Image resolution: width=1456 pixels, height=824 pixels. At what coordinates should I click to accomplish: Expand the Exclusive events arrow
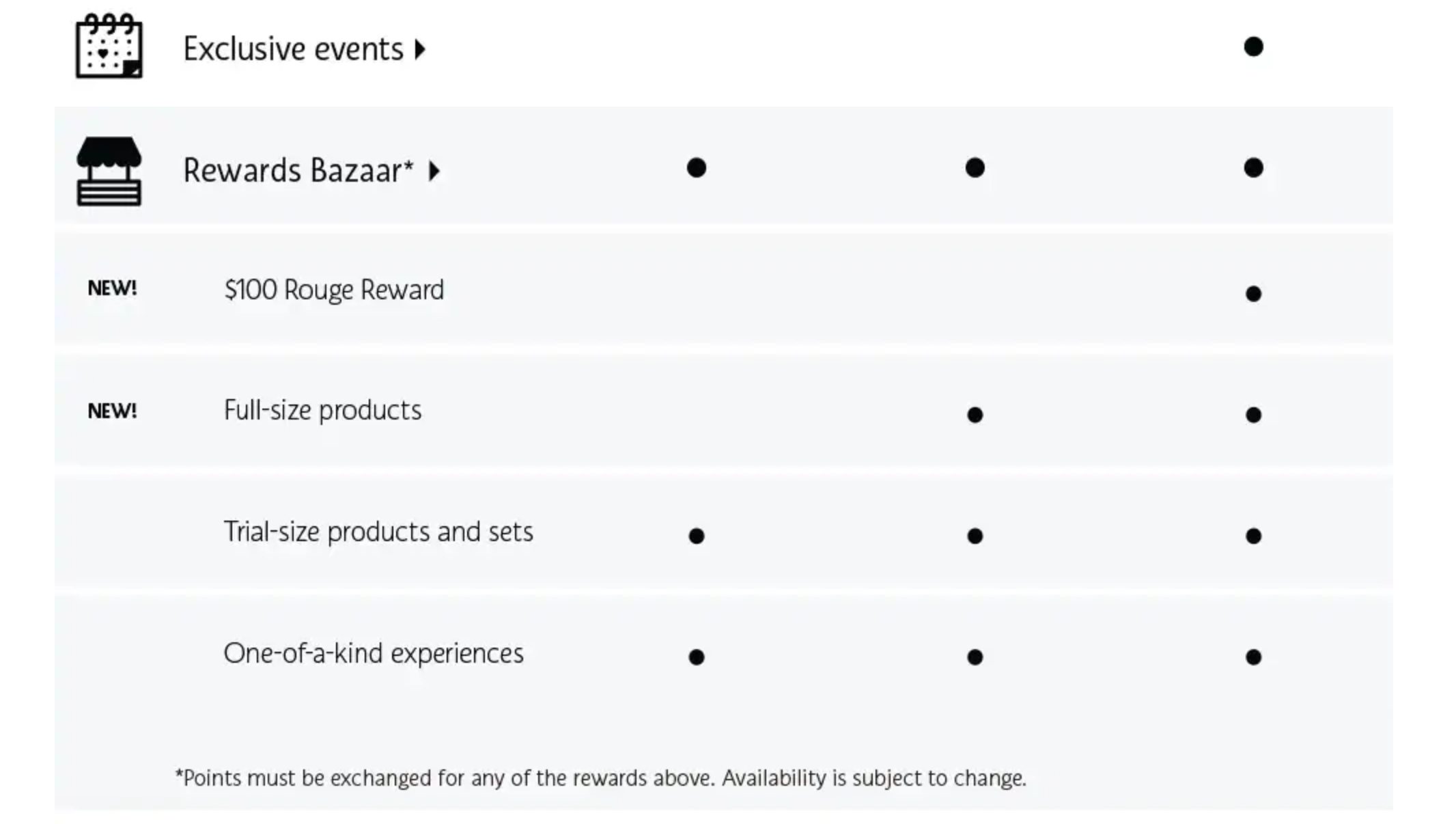click(421, 49)
